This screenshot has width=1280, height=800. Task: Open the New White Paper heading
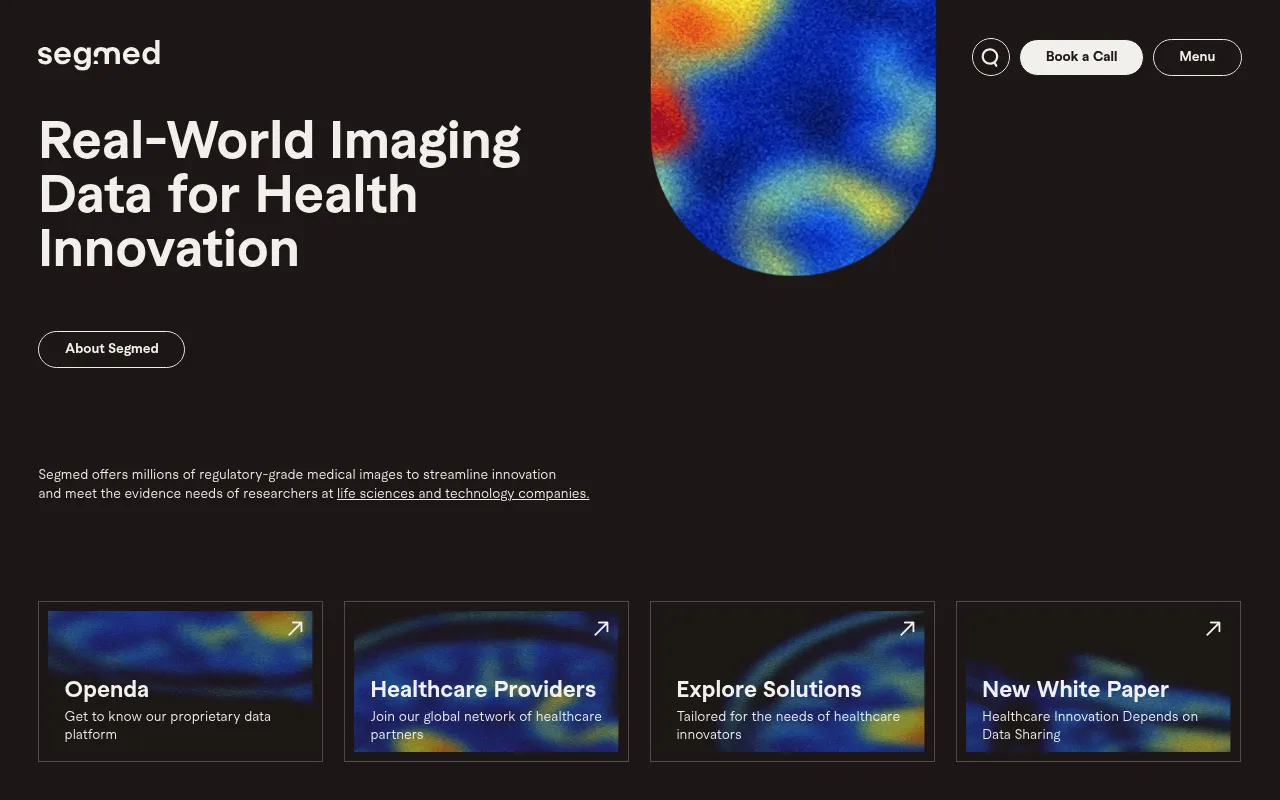(x=1076, y=689)
